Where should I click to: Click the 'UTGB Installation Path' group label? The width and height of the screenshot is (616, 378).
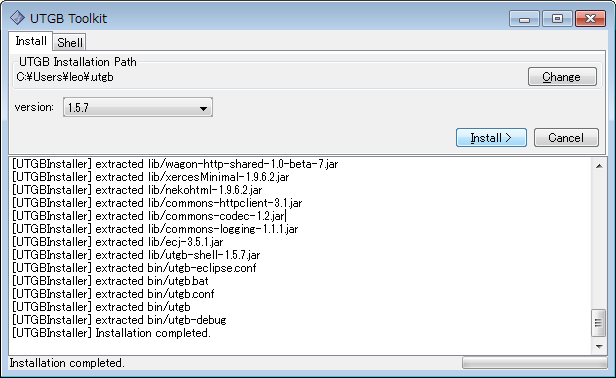78,62
